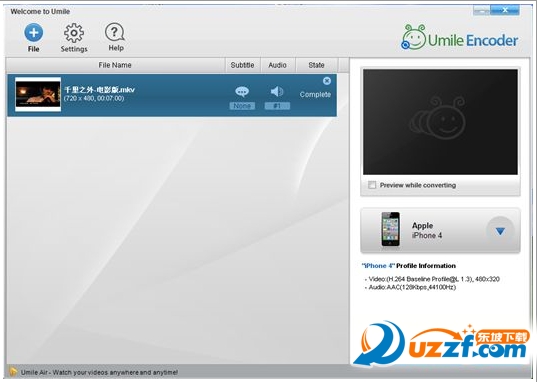Open the subtitle None selector
The height and width of the screenshot is (382, 537).
(x=242, y=106)
